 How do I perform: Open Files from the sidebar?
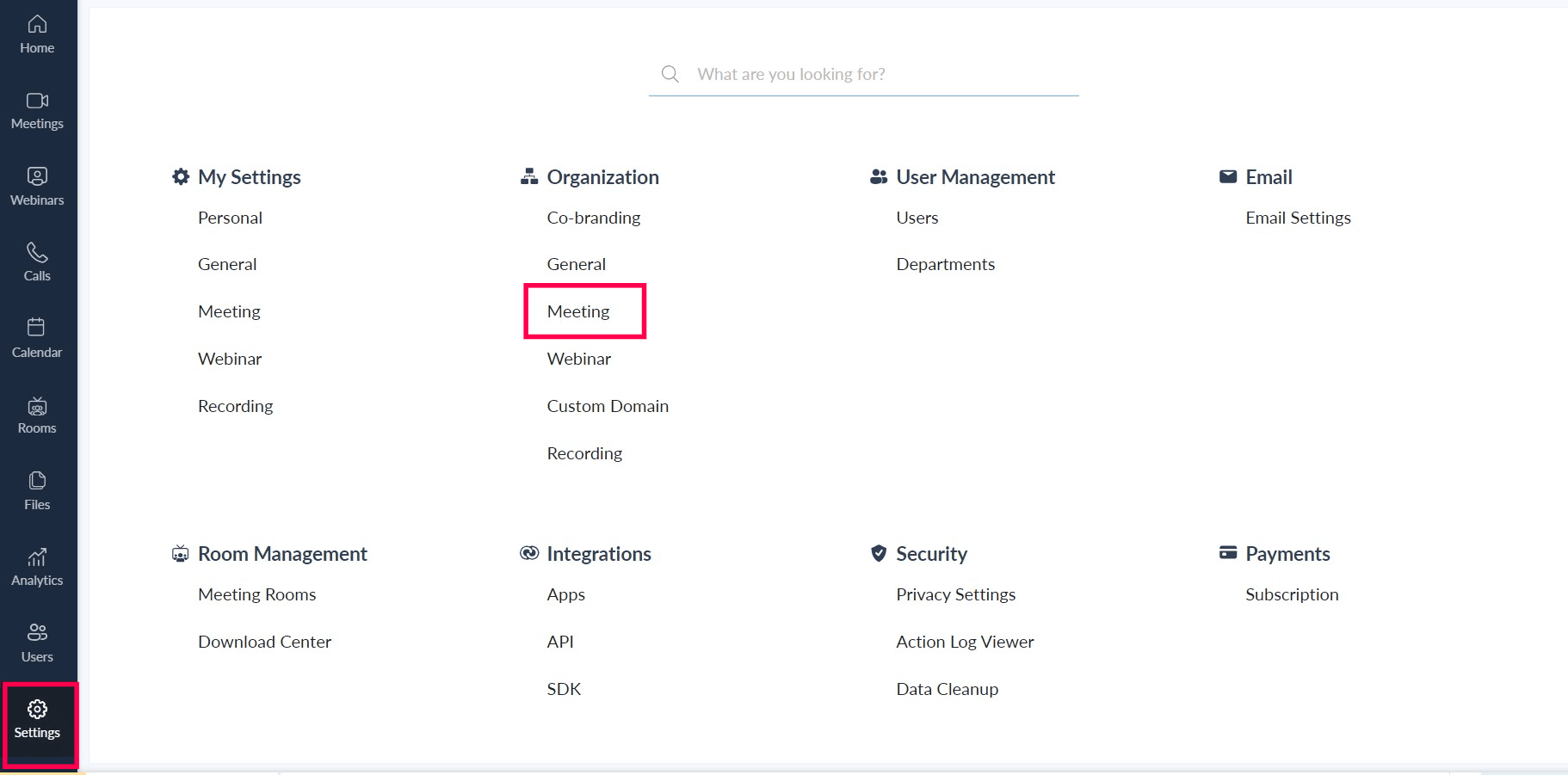37,491
